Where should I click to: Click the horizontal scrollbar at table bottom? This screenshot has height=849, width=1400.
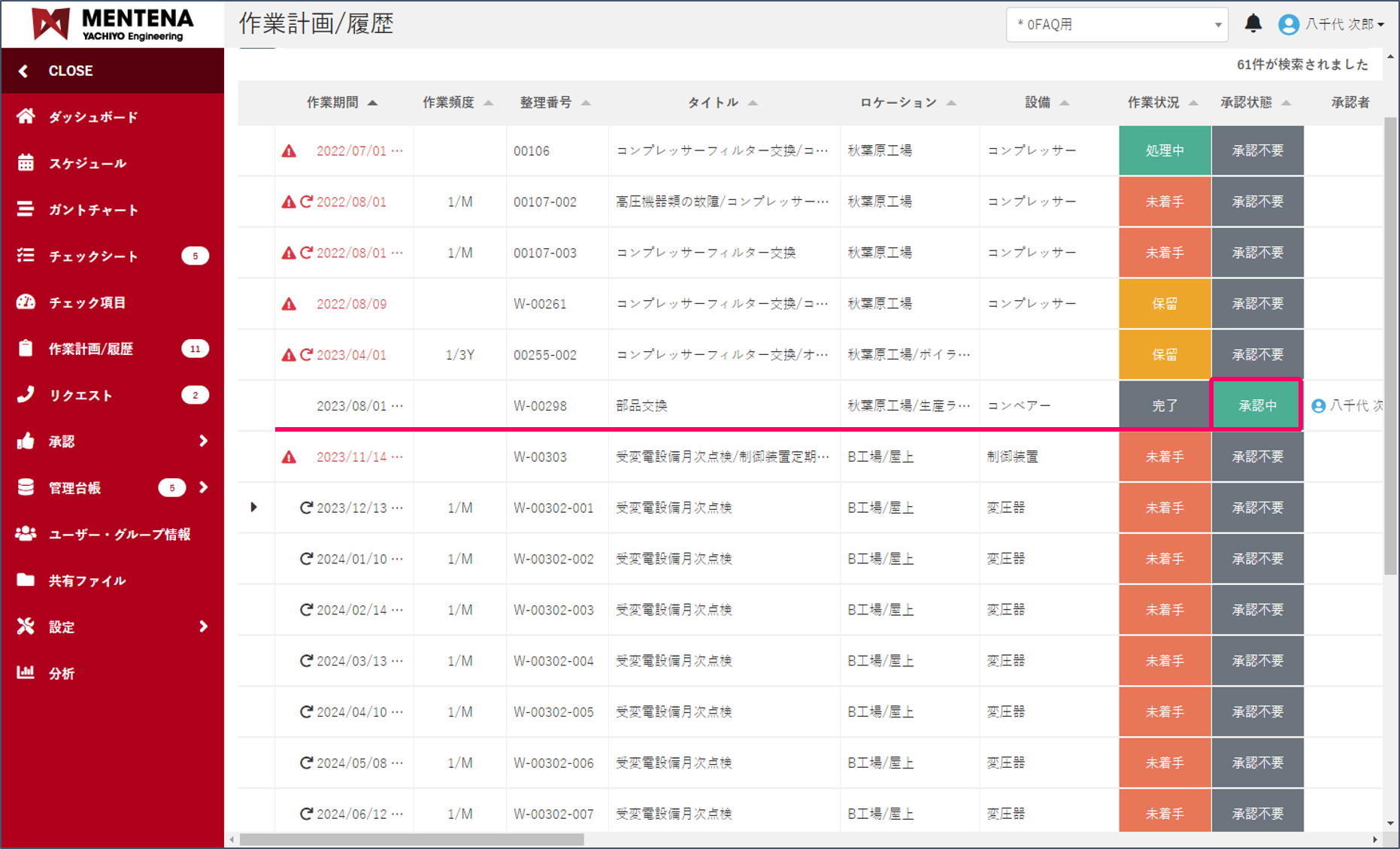pos(411,839)
